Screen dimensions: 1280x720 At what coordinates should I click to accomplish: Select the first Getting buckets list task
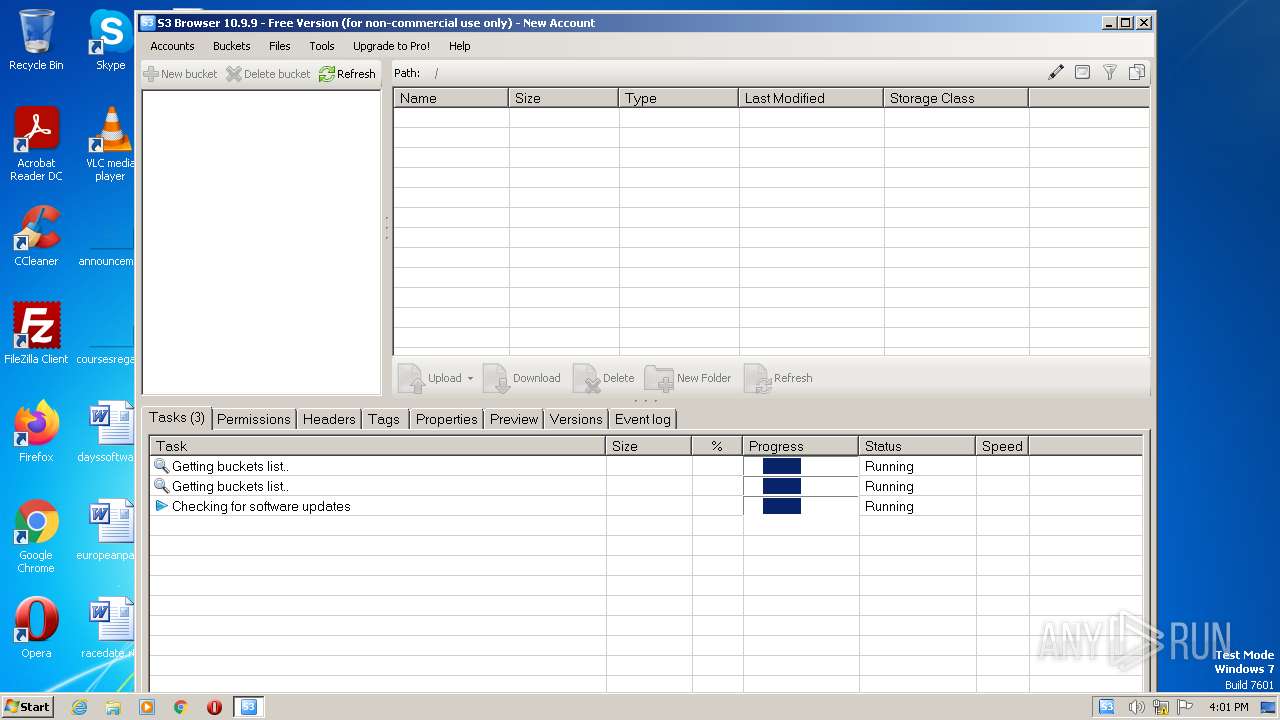(x=646, y=466)
